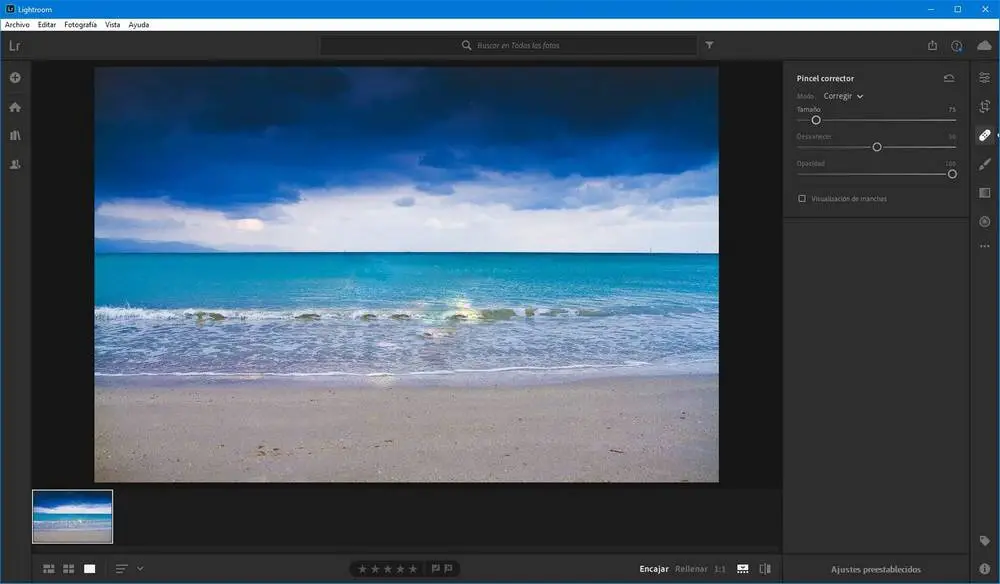Select the Crop and Rotate tool
Screen dimensions: 1000x584
tap(984, 106)
